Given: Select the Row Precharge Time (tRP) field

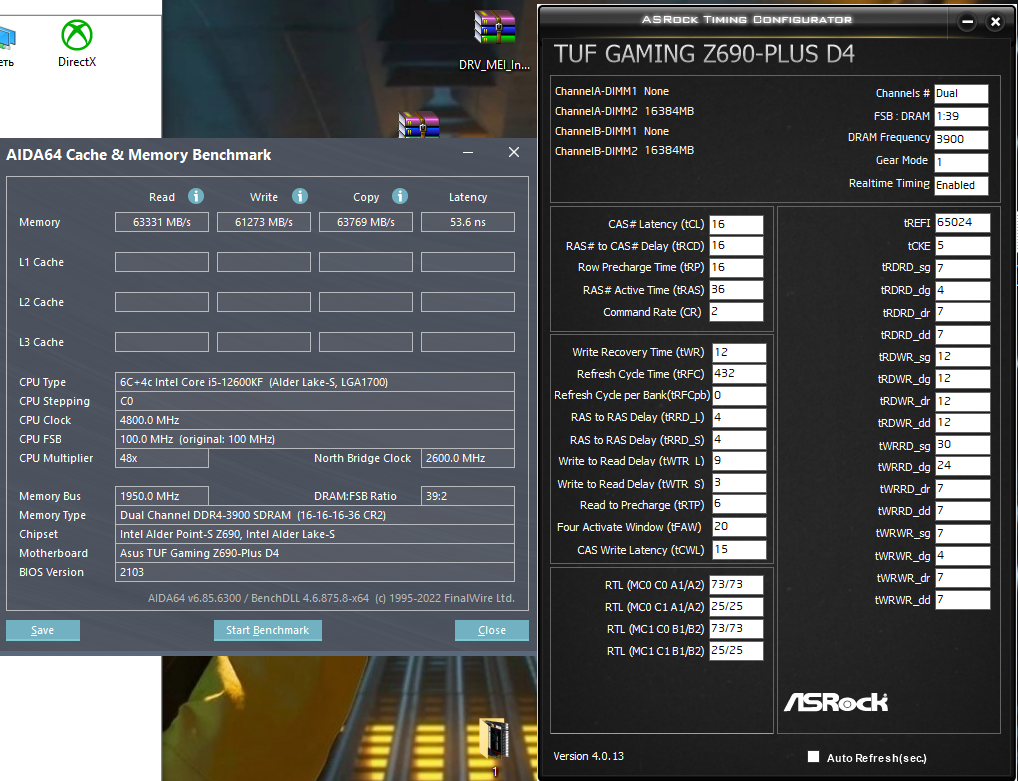Looking at the screenshot, I should click(736, 268).
